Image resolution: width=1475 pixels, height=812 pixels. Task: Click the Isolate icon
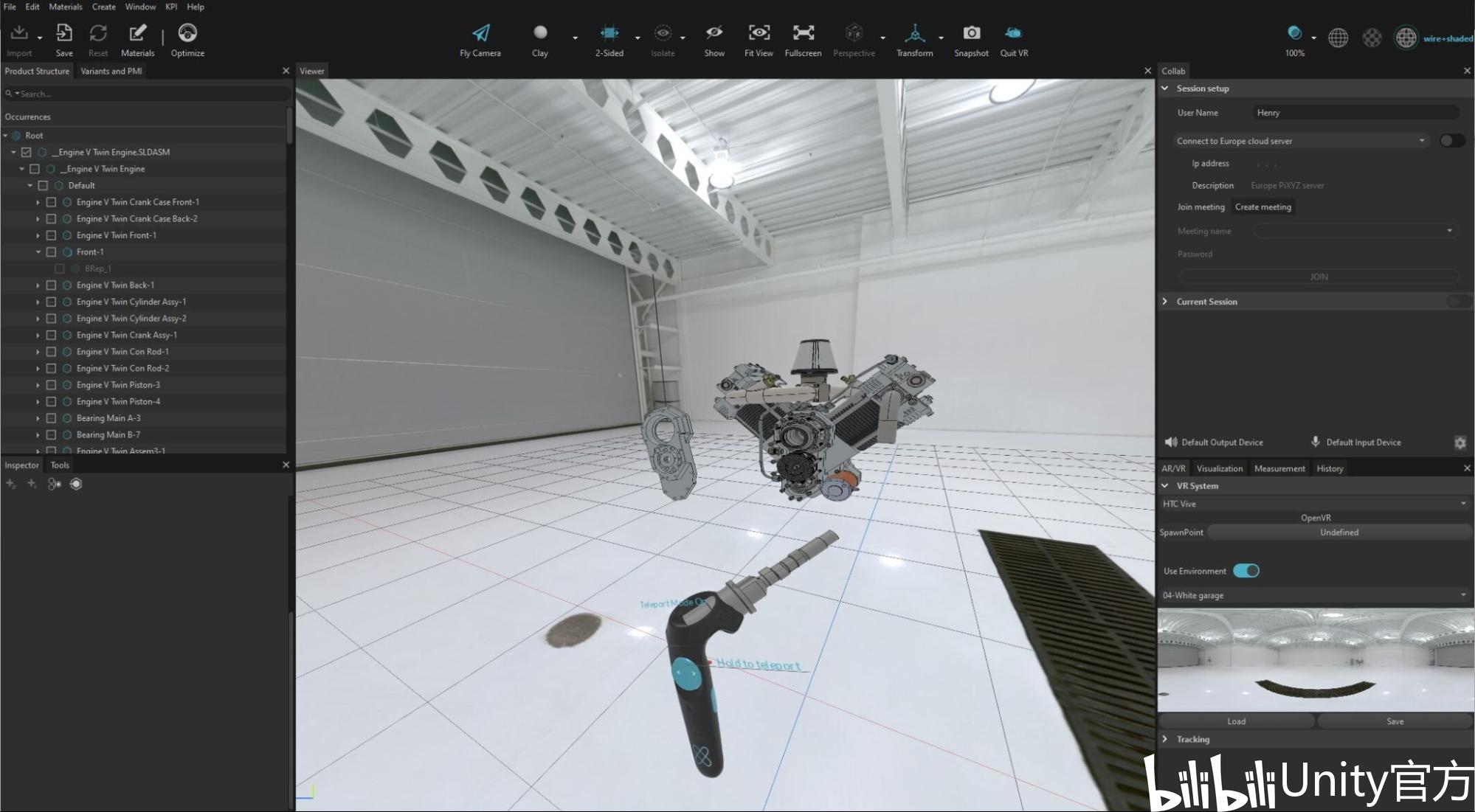[663, 33]
